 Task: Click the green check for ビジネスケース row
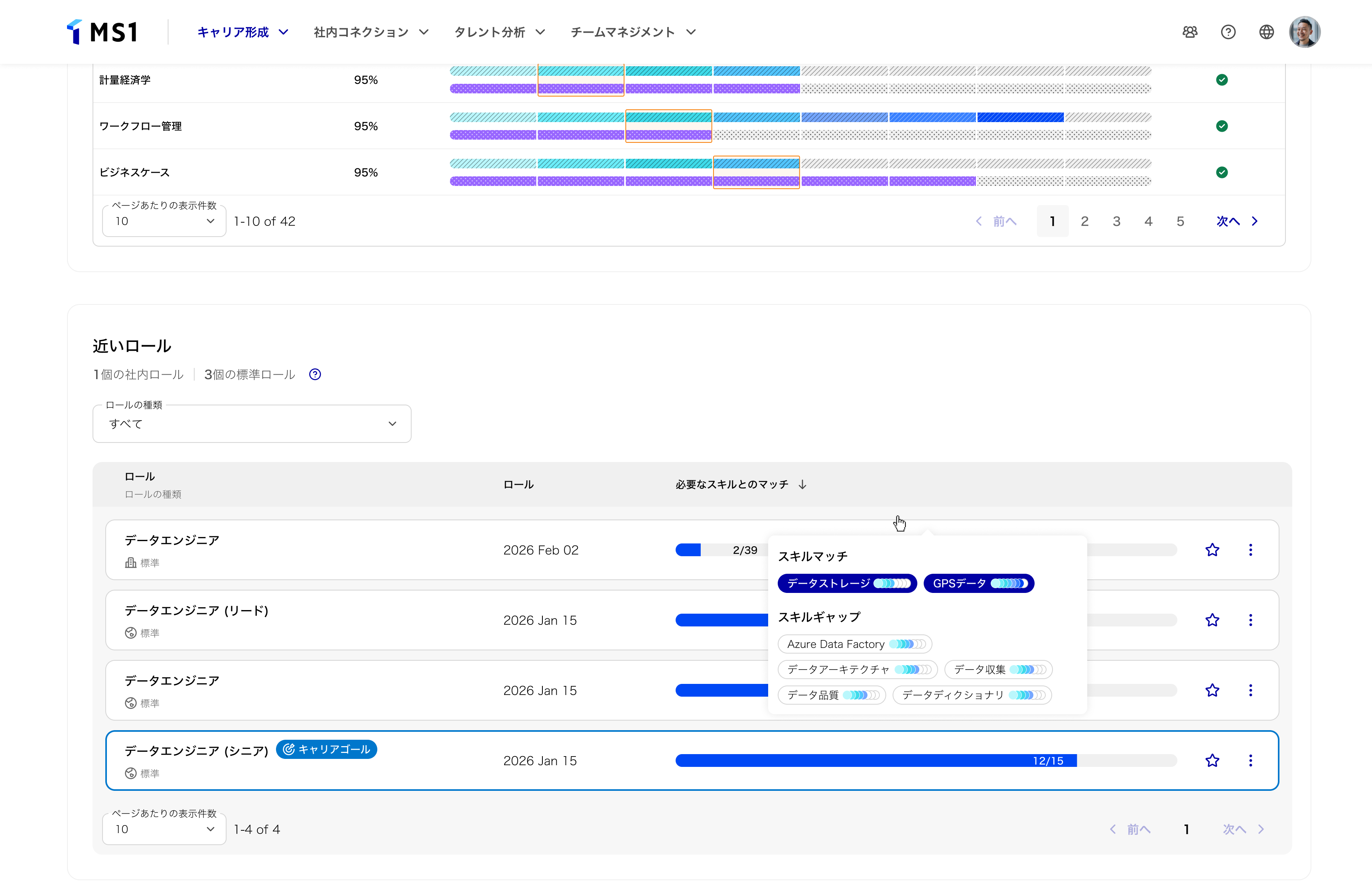click(1222, 173)
